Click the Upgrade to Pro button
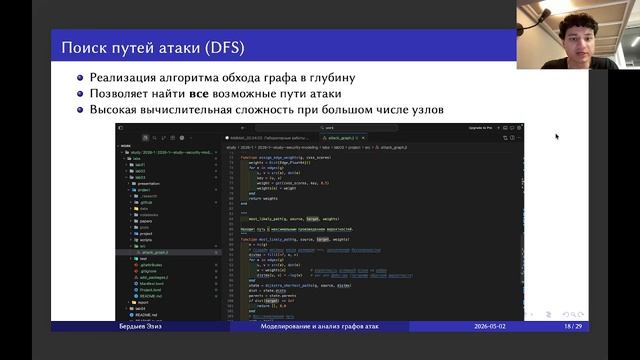Viewport: 640px width, 360px height. [480, 128]
